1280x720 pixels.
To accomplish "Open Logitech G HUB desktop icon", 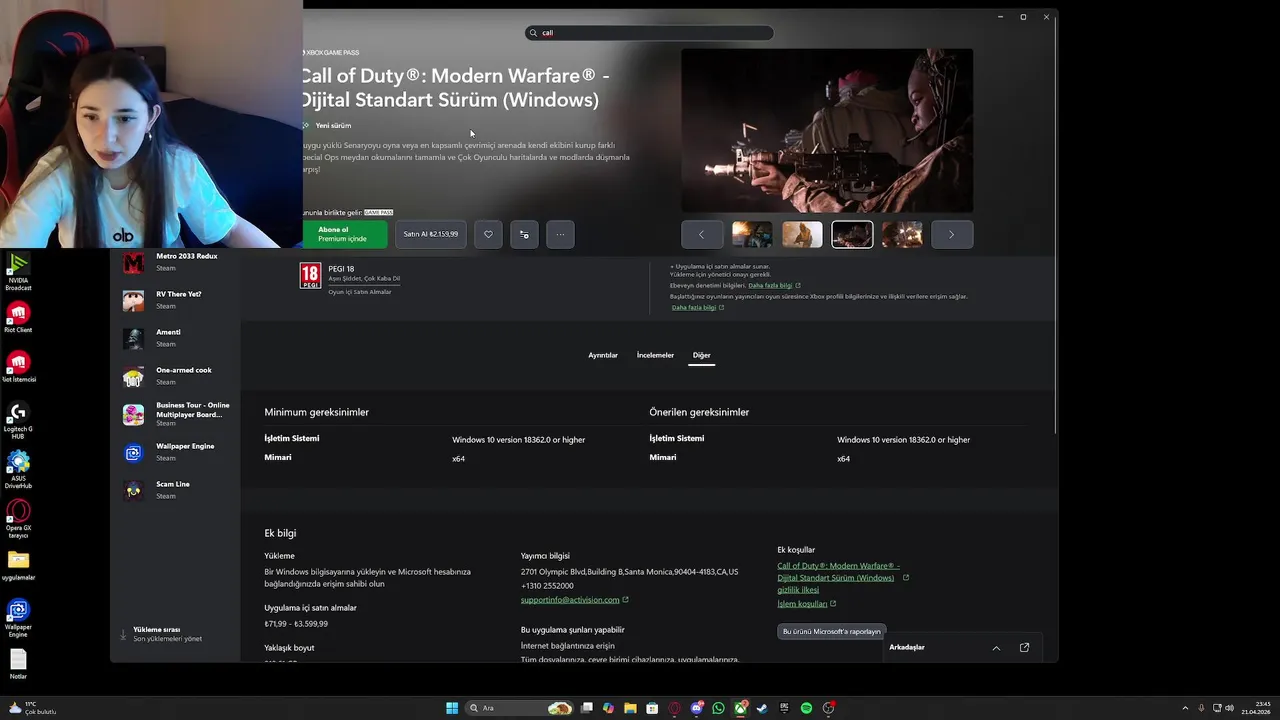I will coord(18,421).
